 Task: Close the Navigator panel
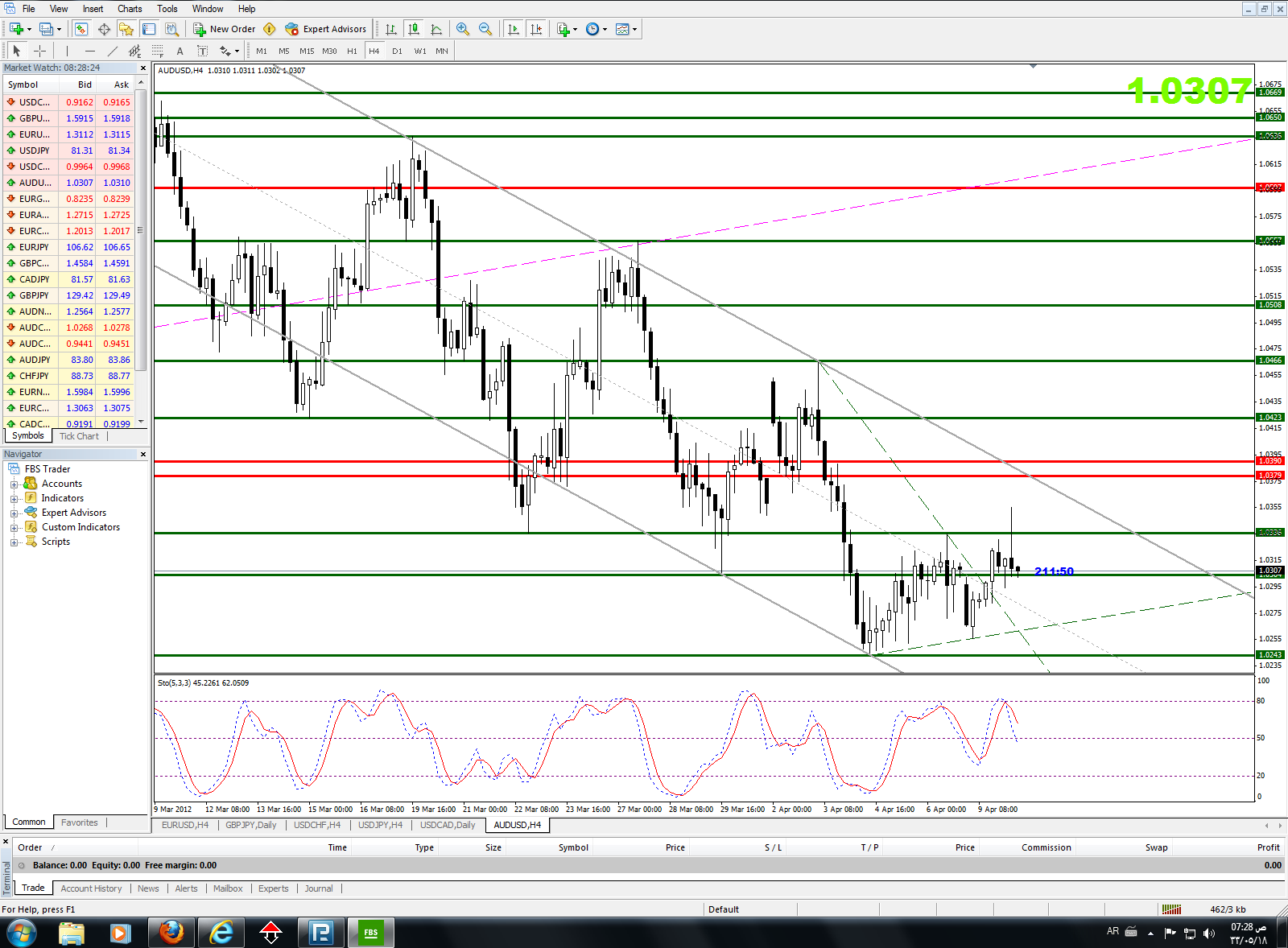(x=143, y=455)
